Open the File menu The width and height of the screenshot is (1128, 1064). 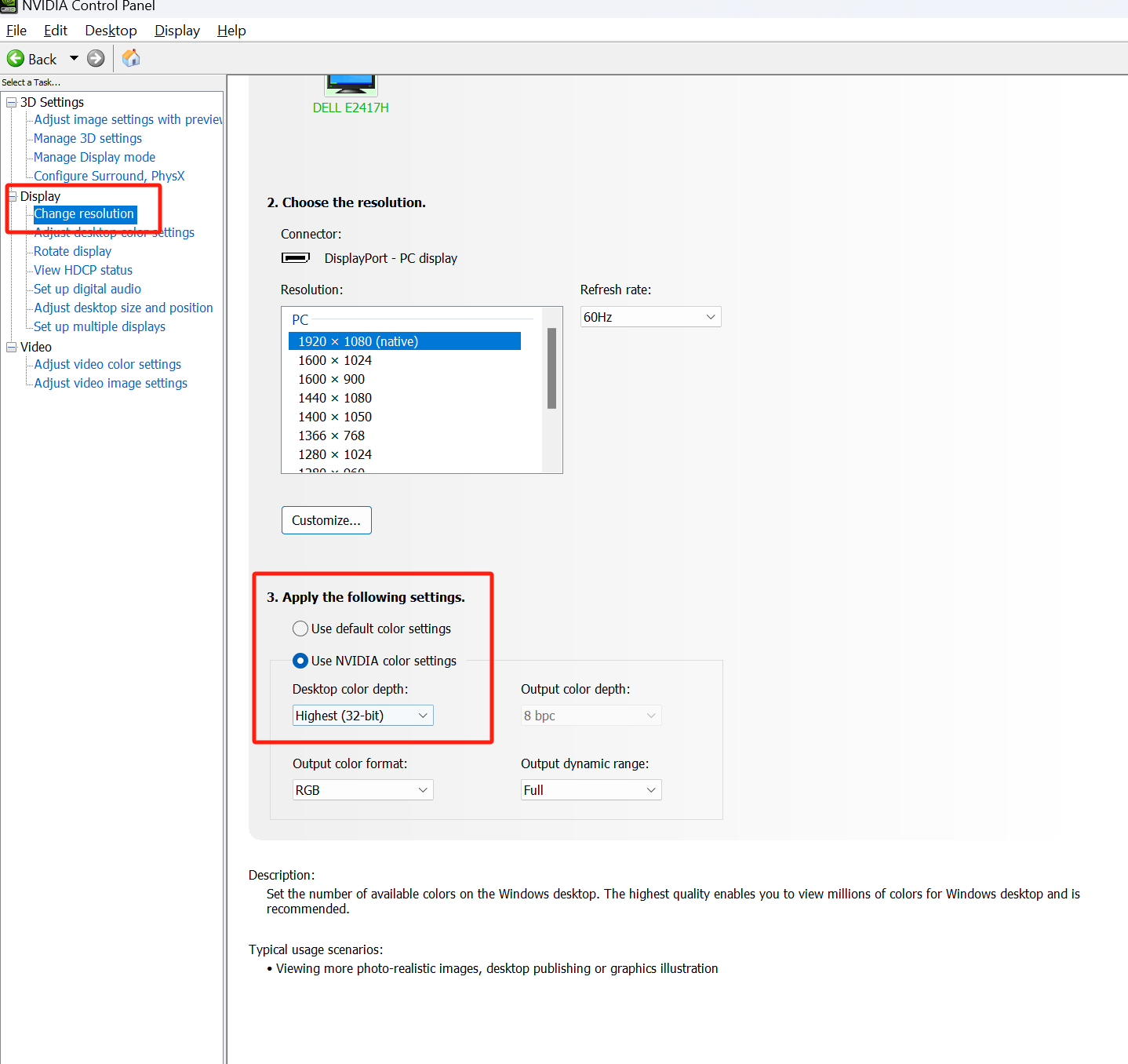point(16,31)
